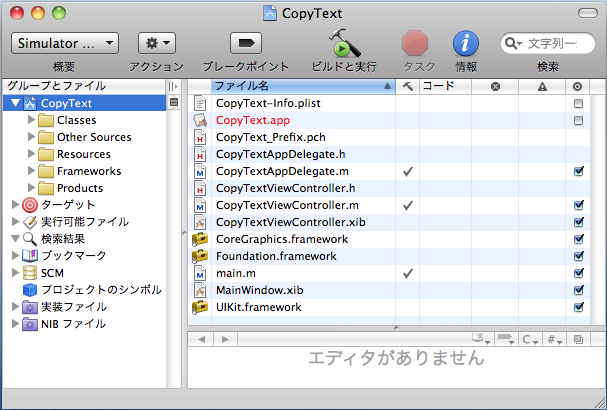Screen dimensions: 607x410
Task: Toggle target checkbox for CopyText-Info.plist
Action: click(578, 103)
